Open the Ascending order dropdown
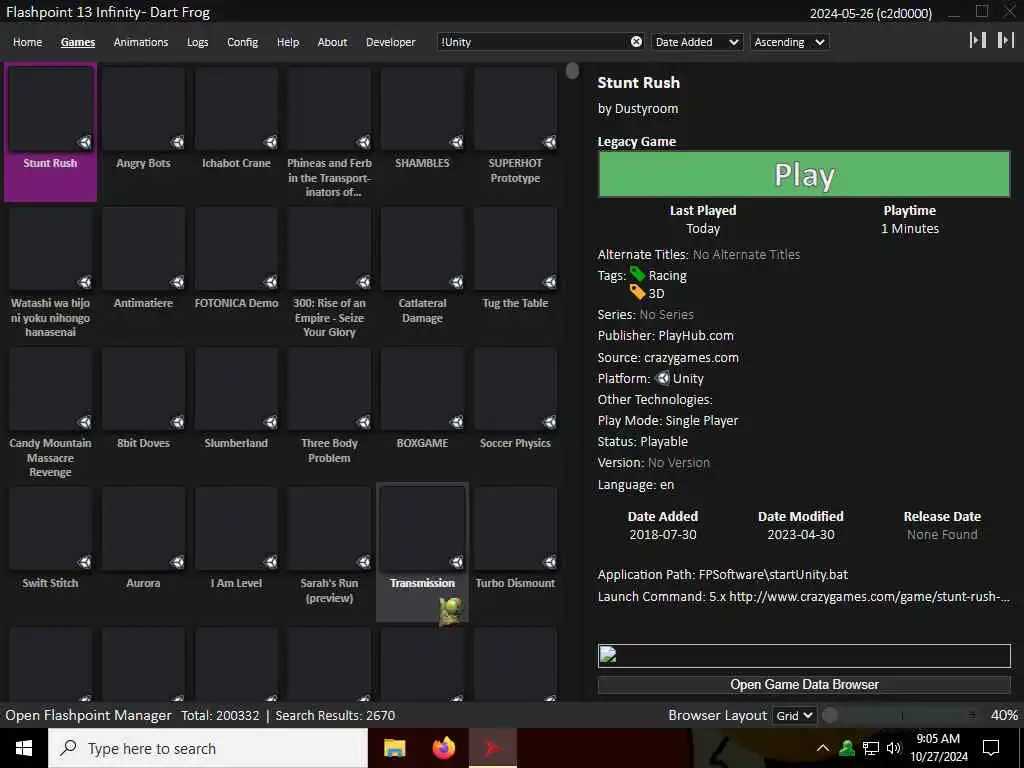The image size is (1024, 768). click(790, 42)
